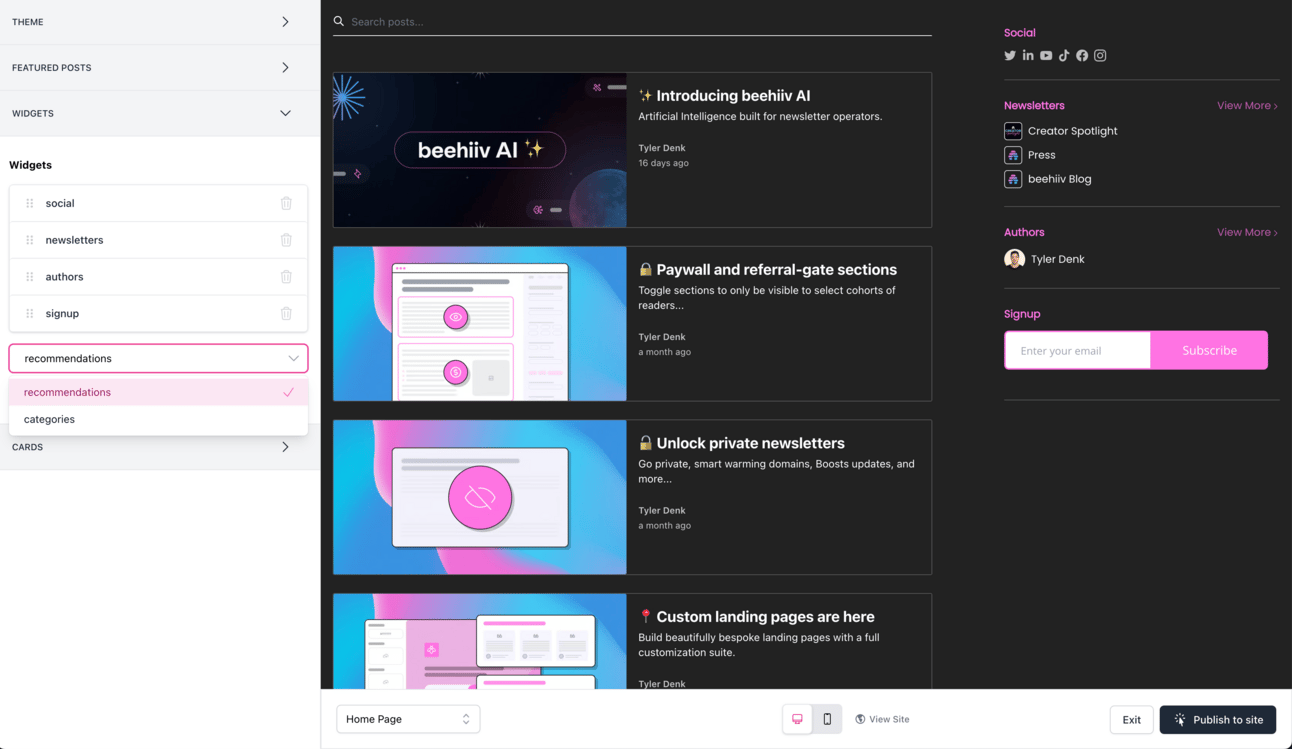This screenshot has height=749, width=1292.
Task: Open the Home Page selector
Action: [x=408, y=719]
